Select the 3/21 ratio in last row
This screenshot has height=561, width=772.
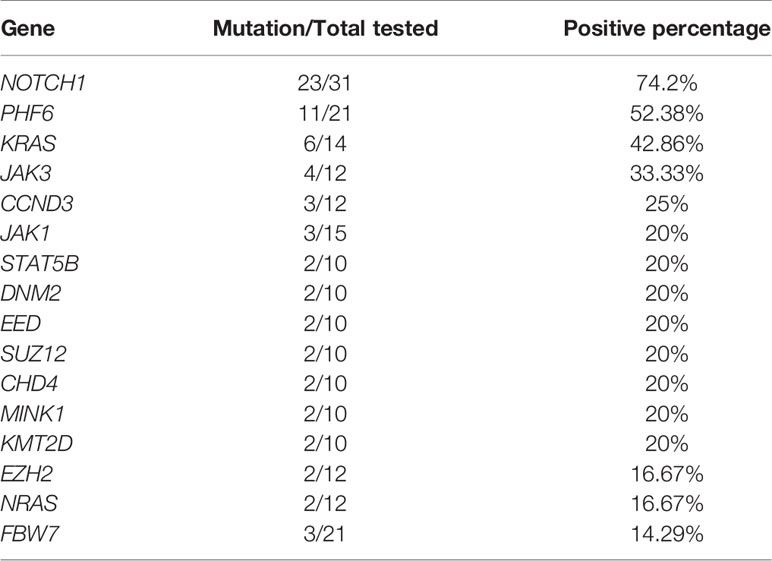tap(324, 534)
